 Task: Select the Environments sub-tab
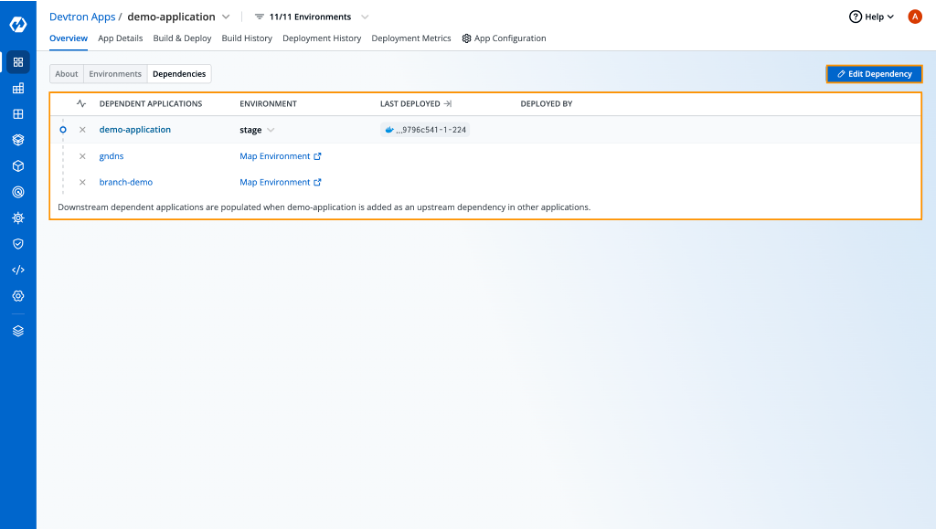(x=115, y=74)
